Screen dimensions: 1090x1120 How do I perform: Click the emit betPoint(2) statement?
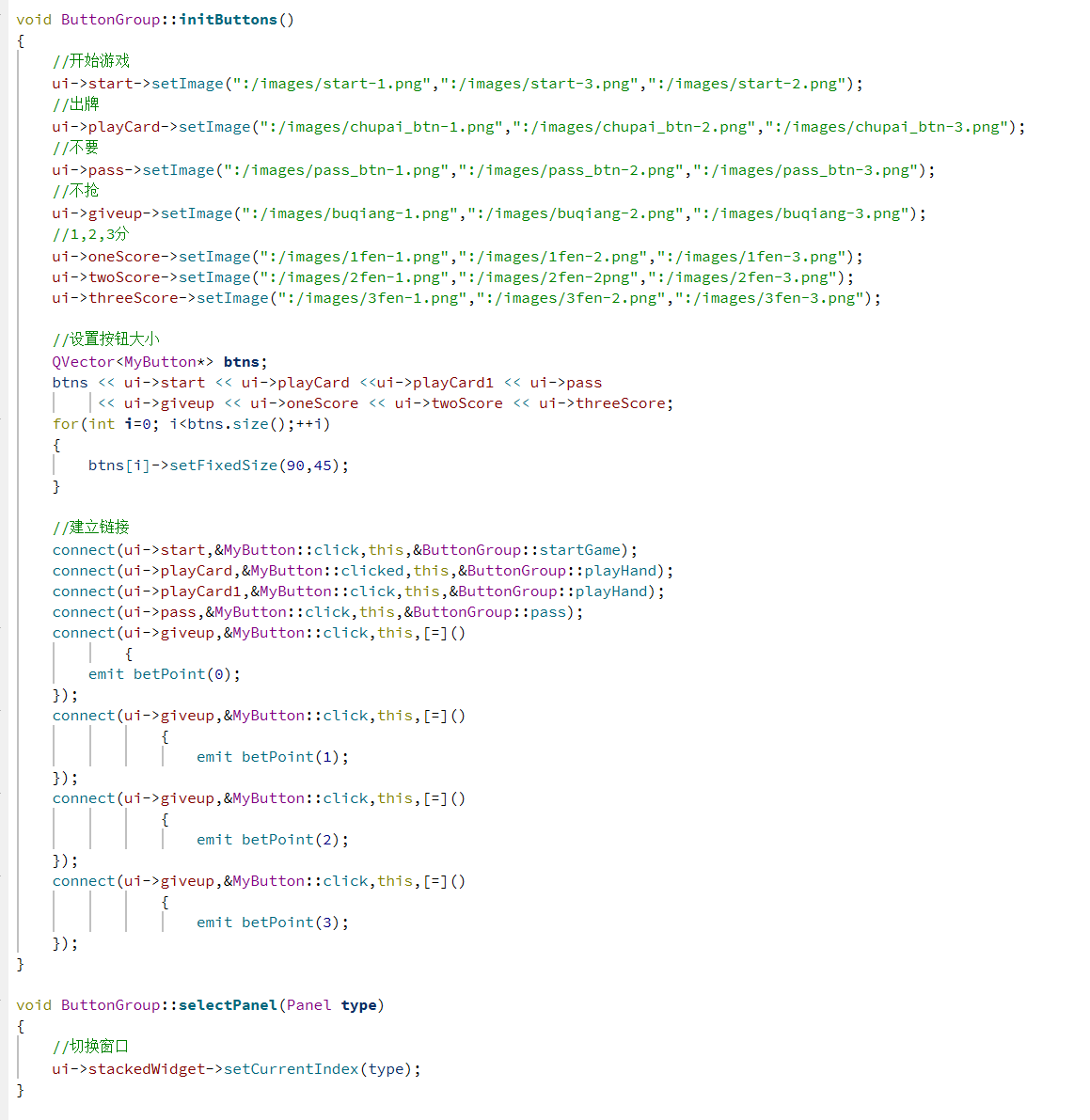273,840
